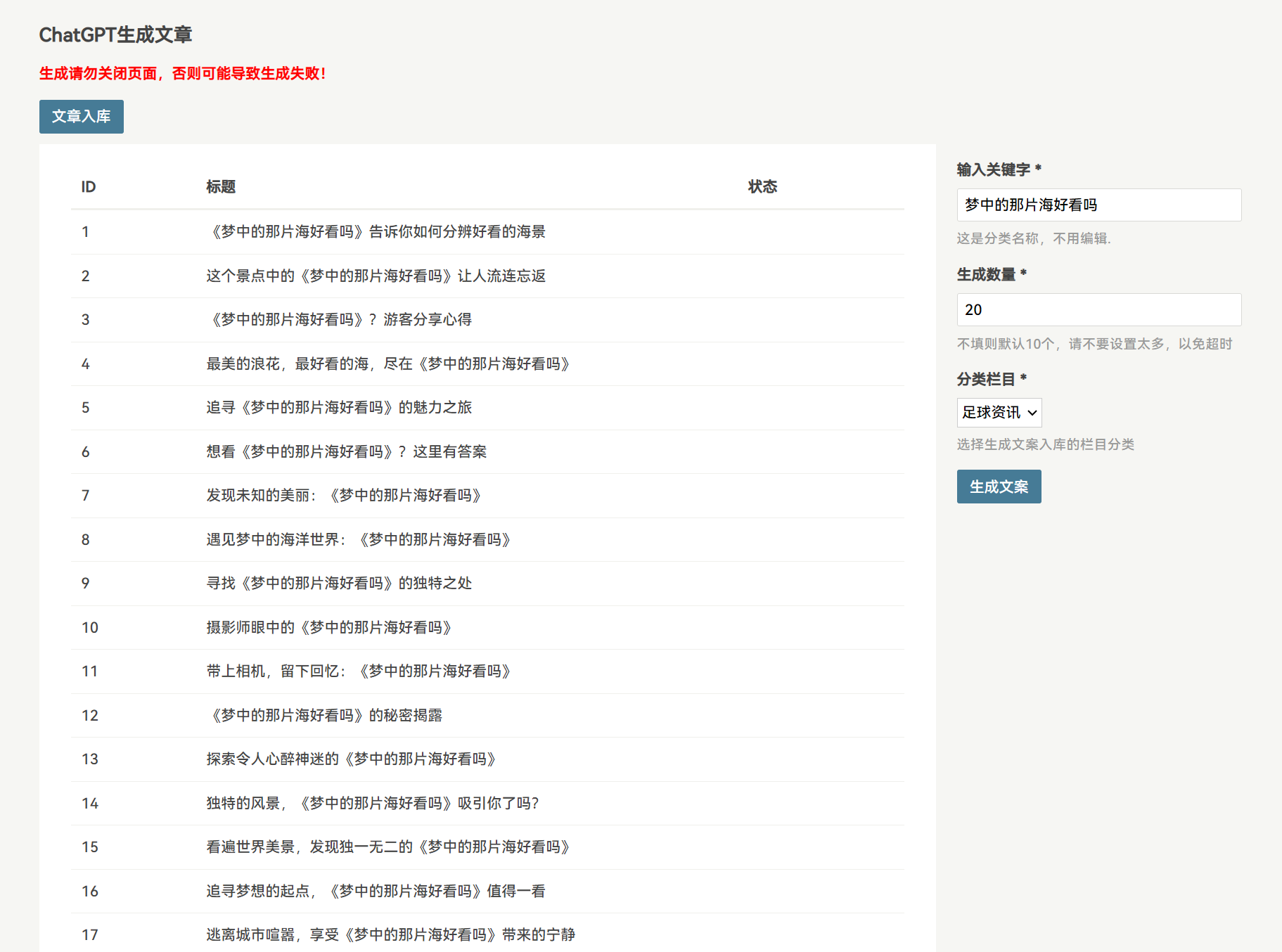The height and width of the screenshot is (952, 1282).
Task: Click the 状态 column header
Action: 762,186
